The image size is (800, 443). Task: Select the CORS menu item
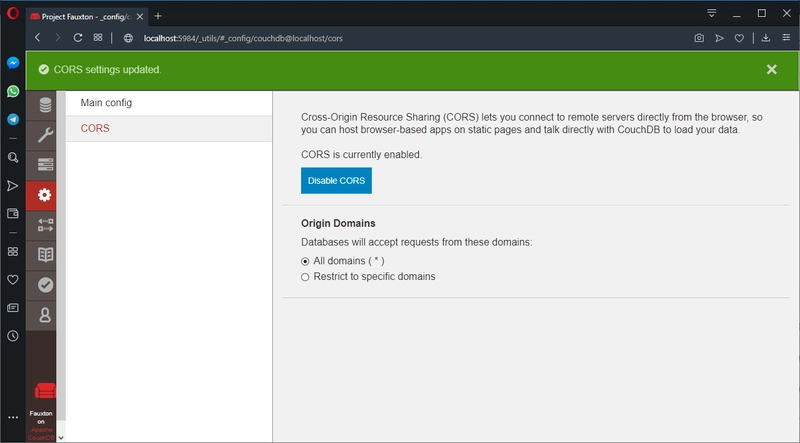[95, 129]
